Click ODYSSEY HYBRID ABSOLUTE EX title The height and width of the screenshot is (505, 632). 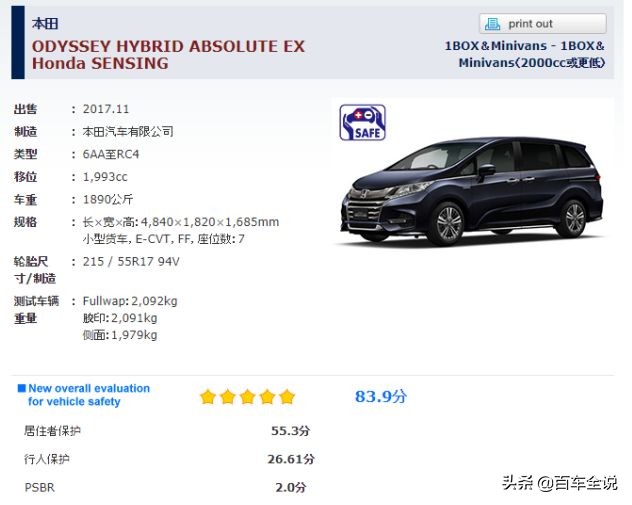(168, 46)
